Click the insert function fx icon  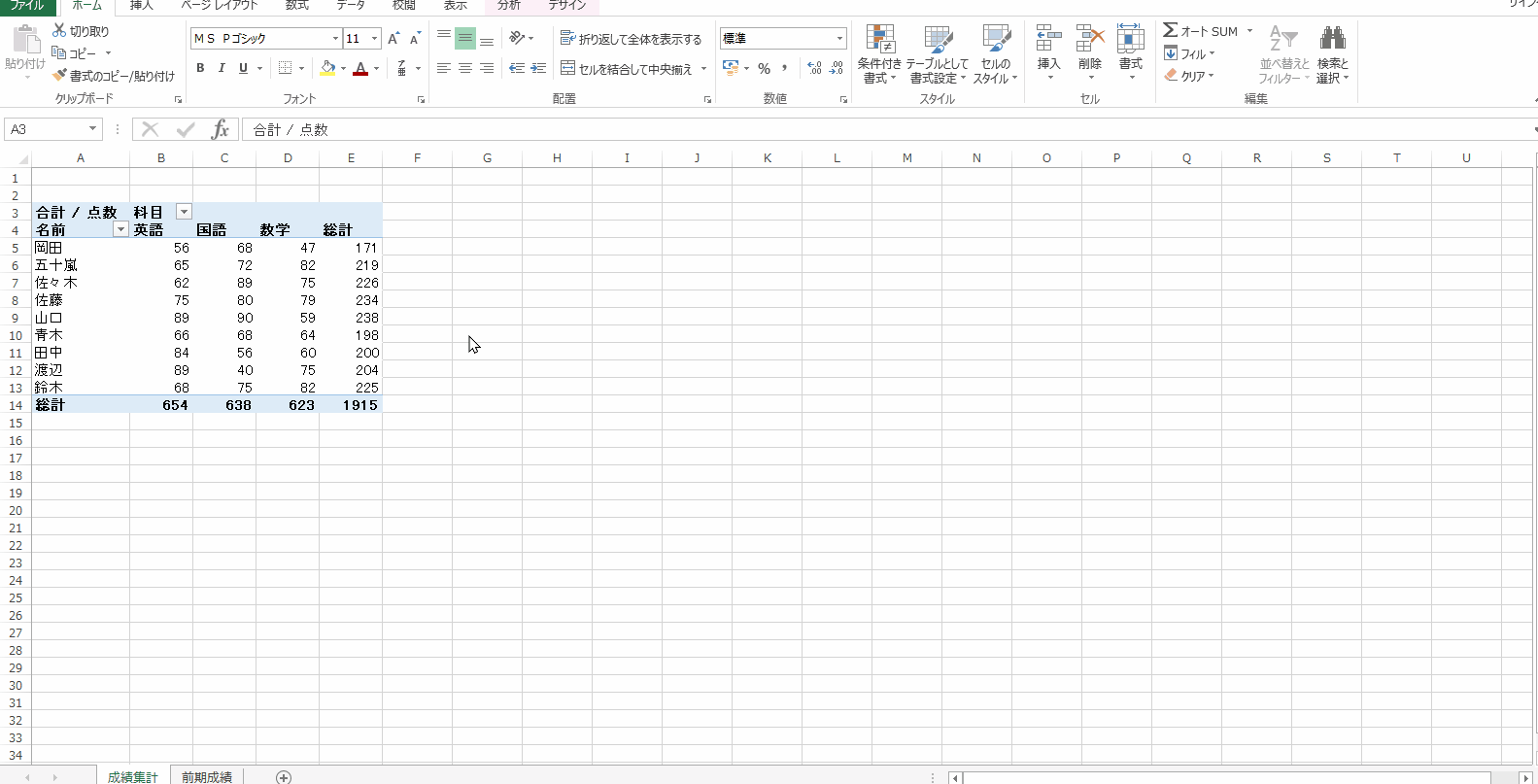pos(221,129)
